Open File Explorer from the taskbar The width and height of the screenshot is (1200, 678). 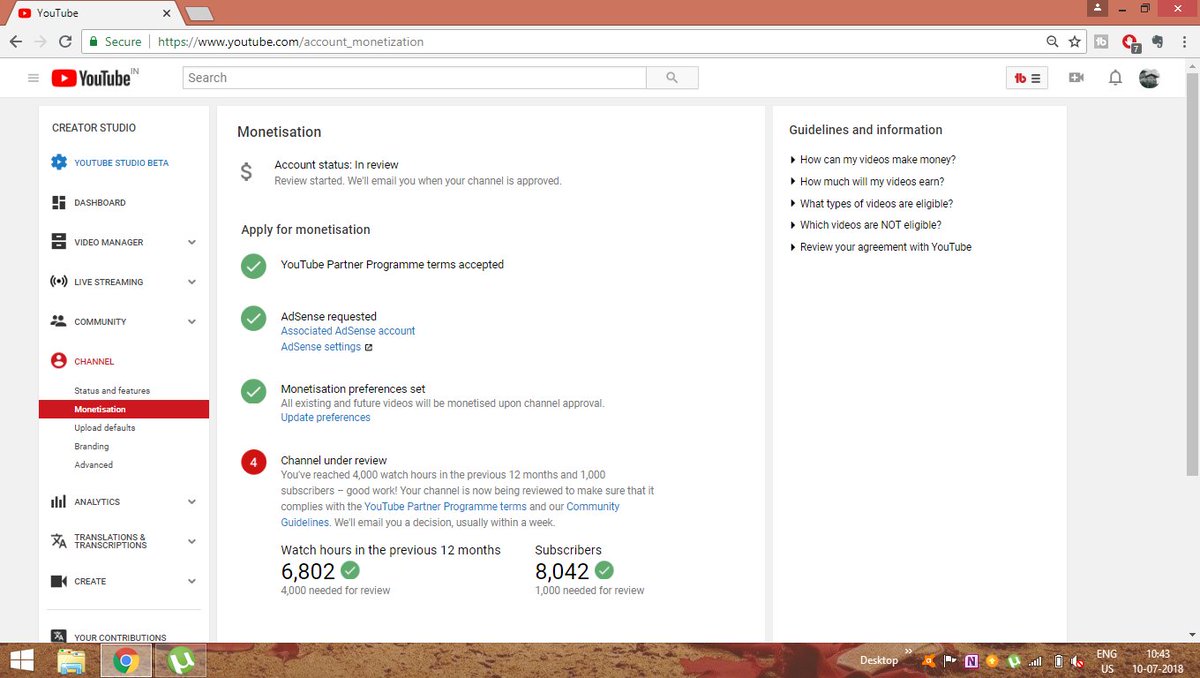pyautogui.click(x=72, y=660)
